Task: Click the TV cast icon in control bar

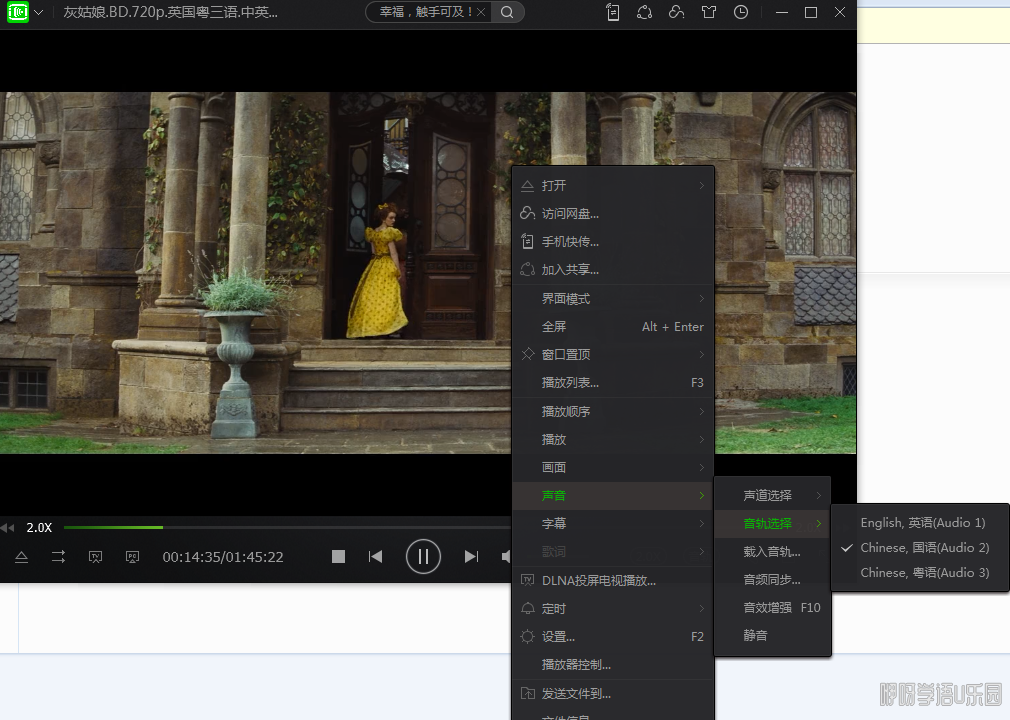Action: 95,557
